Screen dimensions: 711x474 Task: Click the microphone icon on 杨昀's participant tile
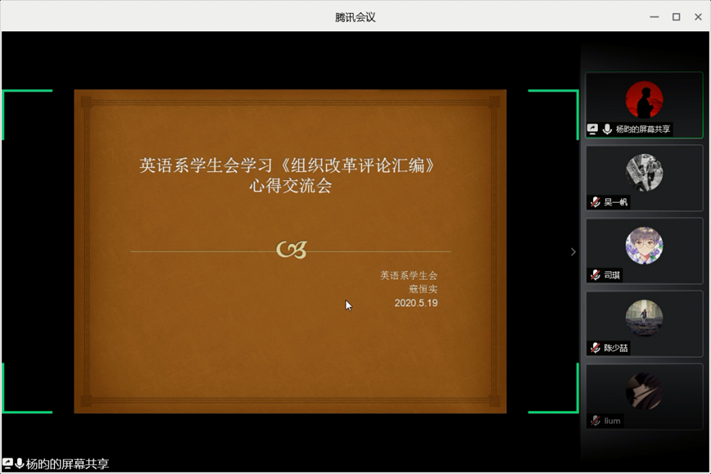(607, 129)
